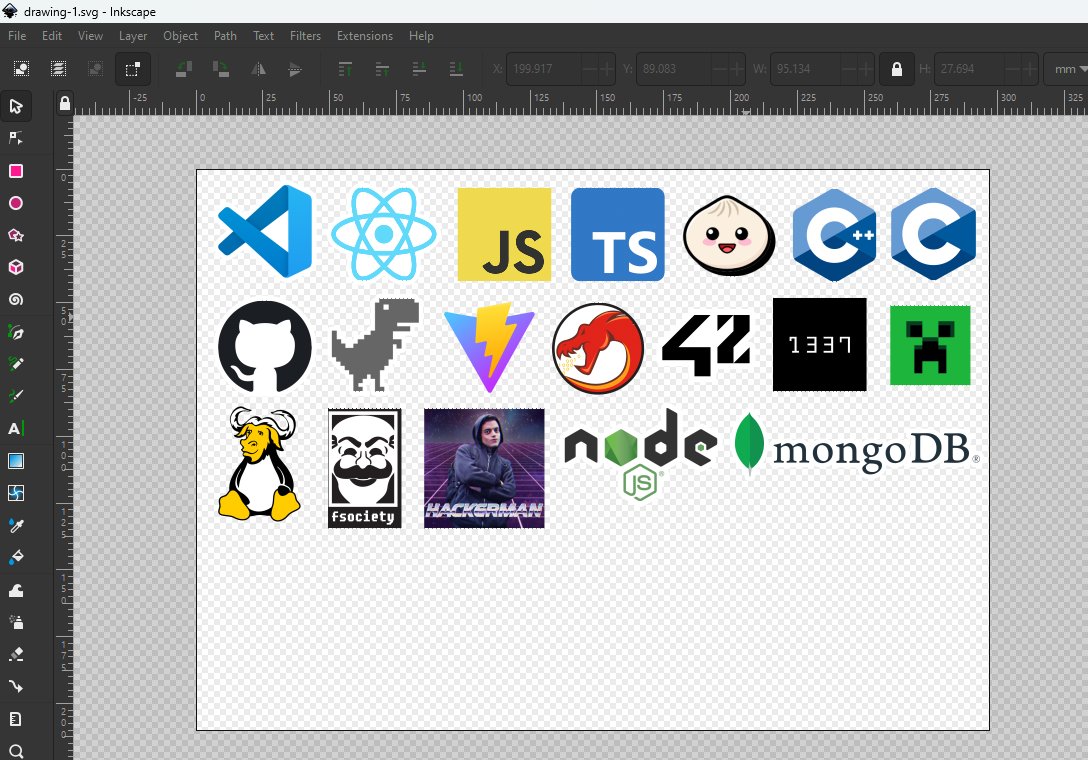Screen dimensions: 1088x760
Task: Select the Selector arrow tool
Action: click(x=16, y=106)
